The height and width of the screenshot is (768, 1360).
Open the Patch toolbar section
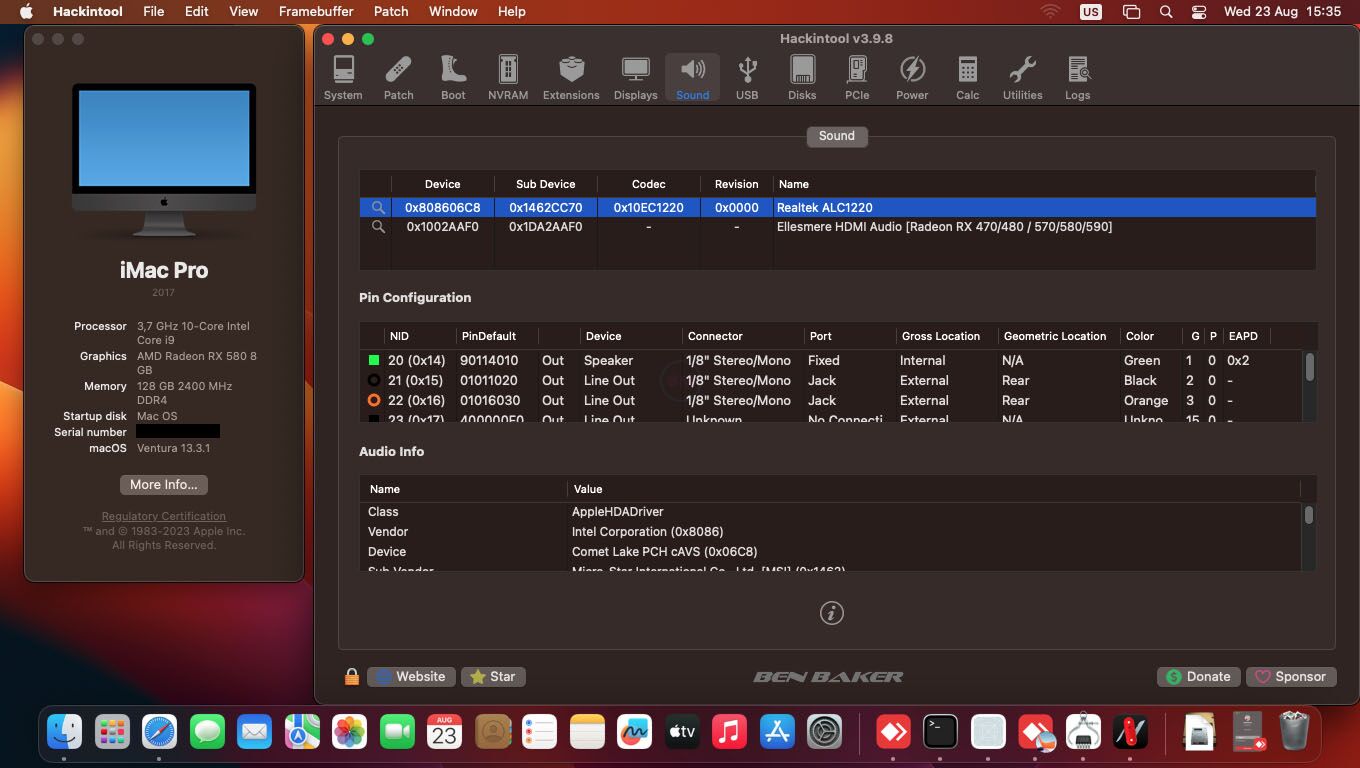(x=398, y=78)
